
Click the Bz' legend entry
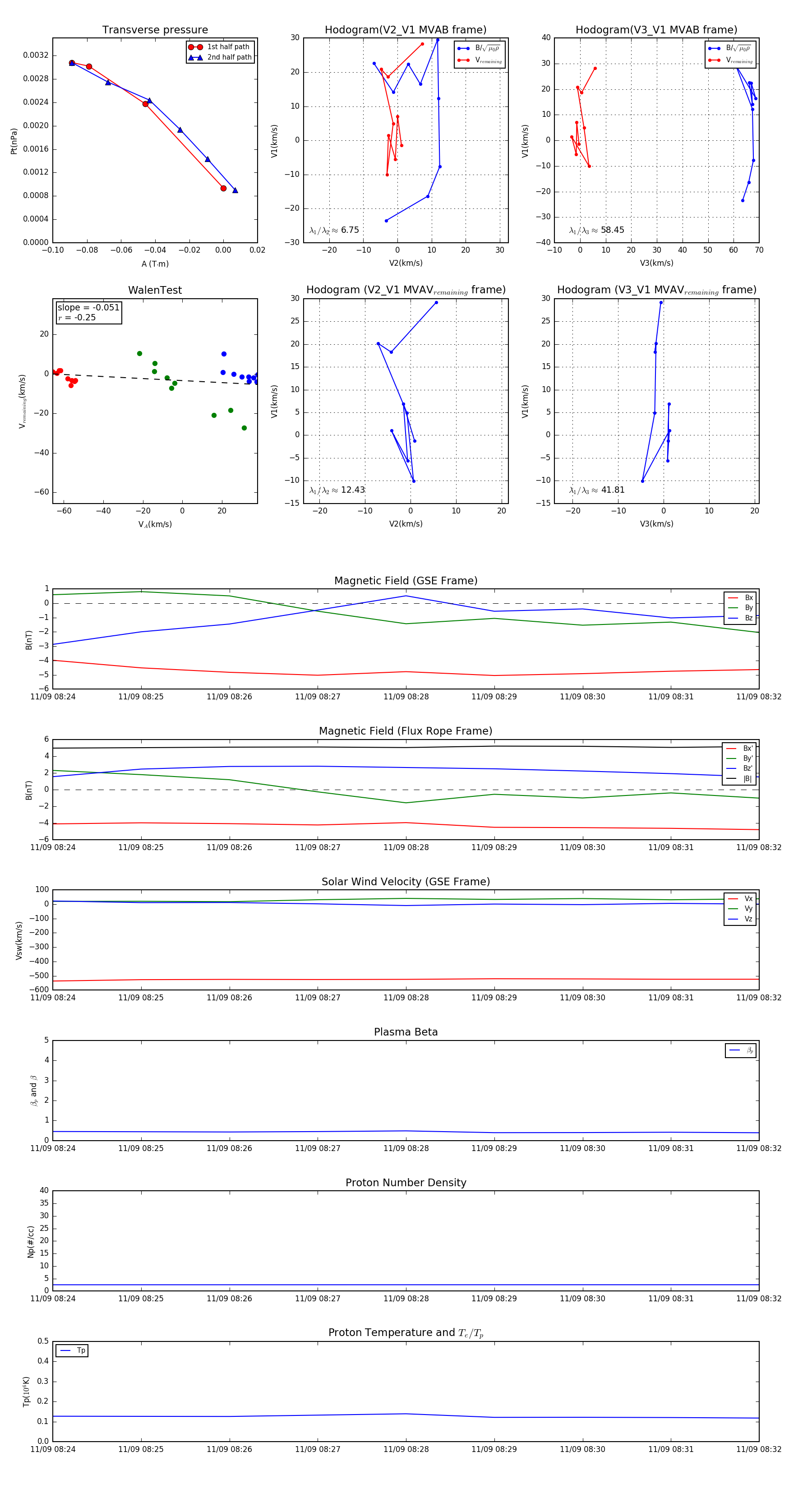click(740, 769)
